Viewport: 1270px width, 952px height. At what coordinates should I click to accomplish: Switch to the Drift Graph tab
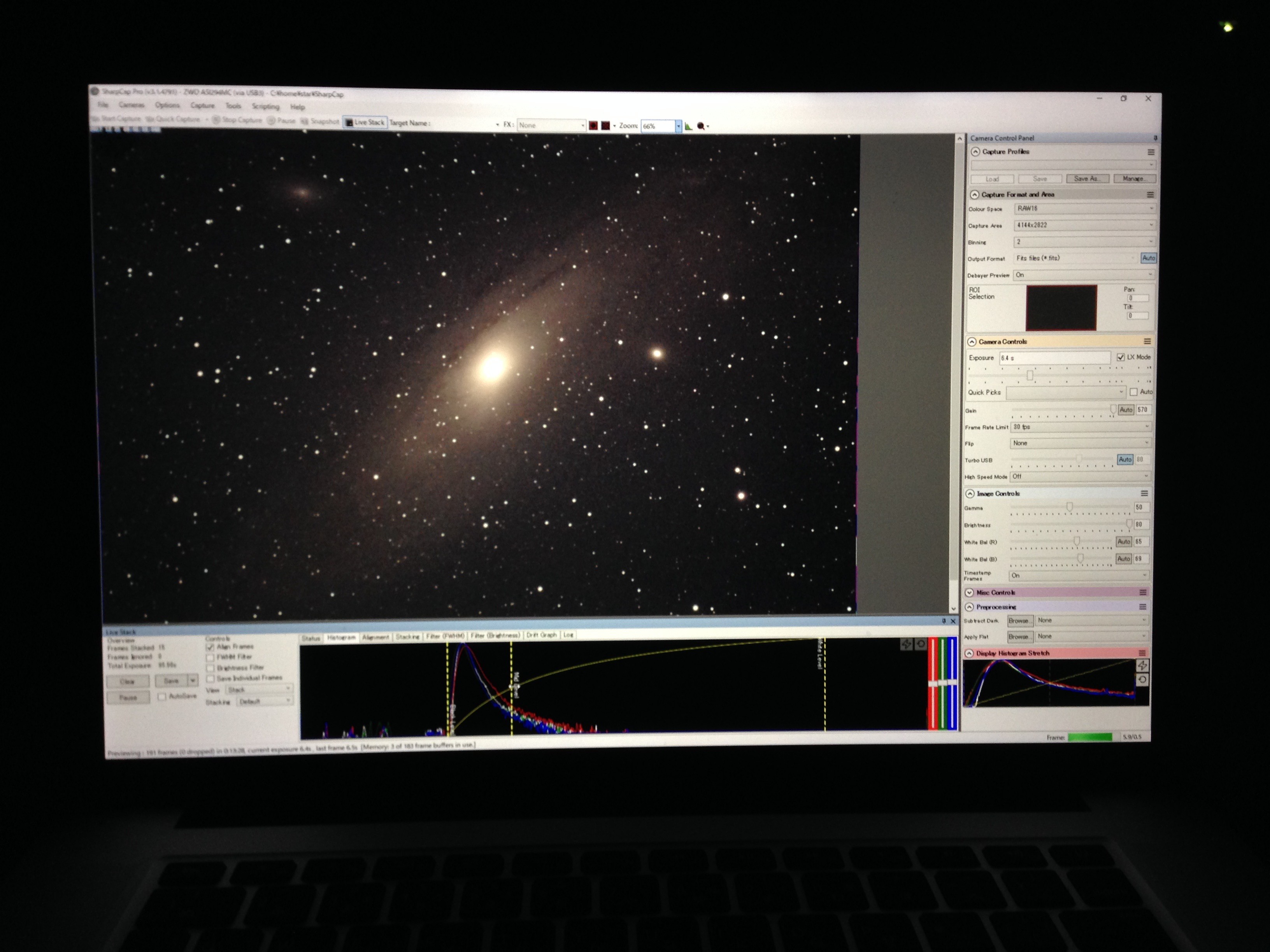tap(541, 635)
